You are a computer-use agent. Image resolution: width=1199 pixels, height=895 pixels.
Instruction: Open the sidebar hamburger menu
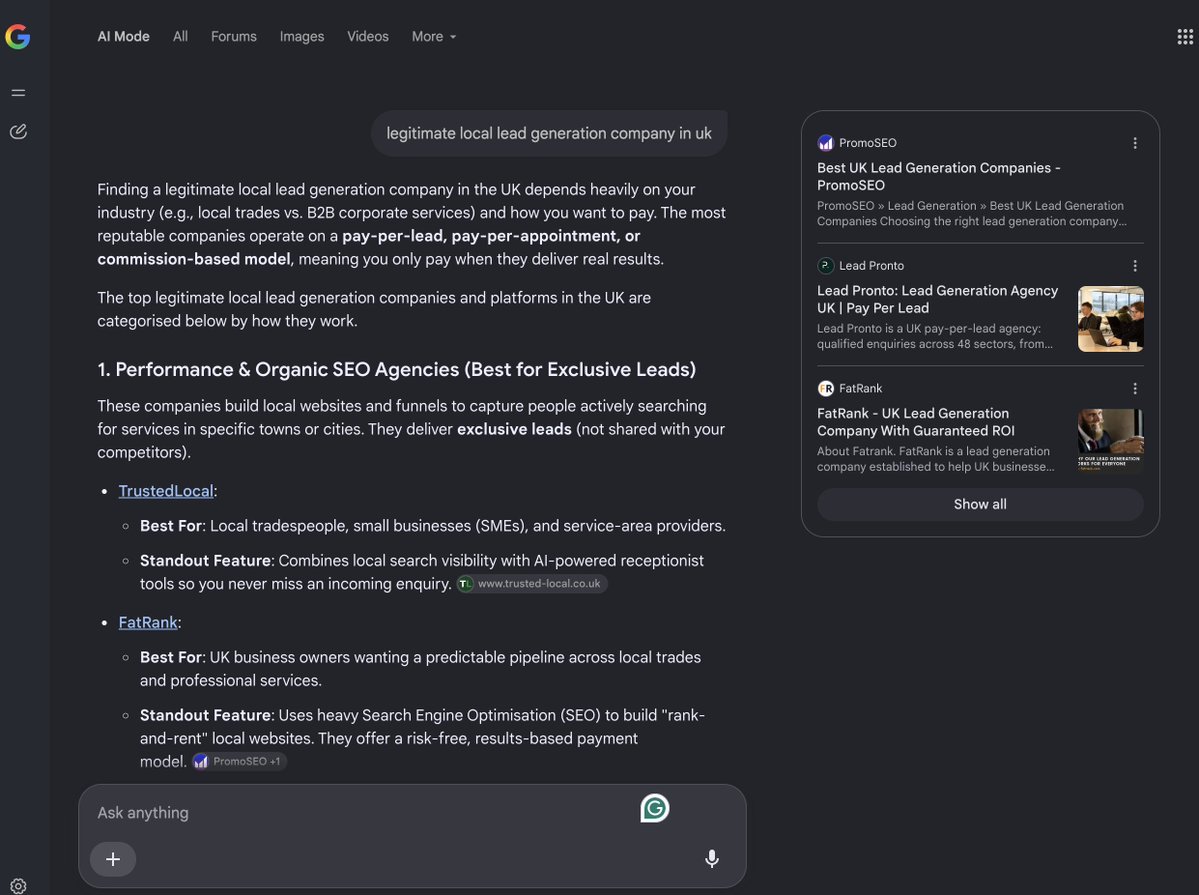18,93
